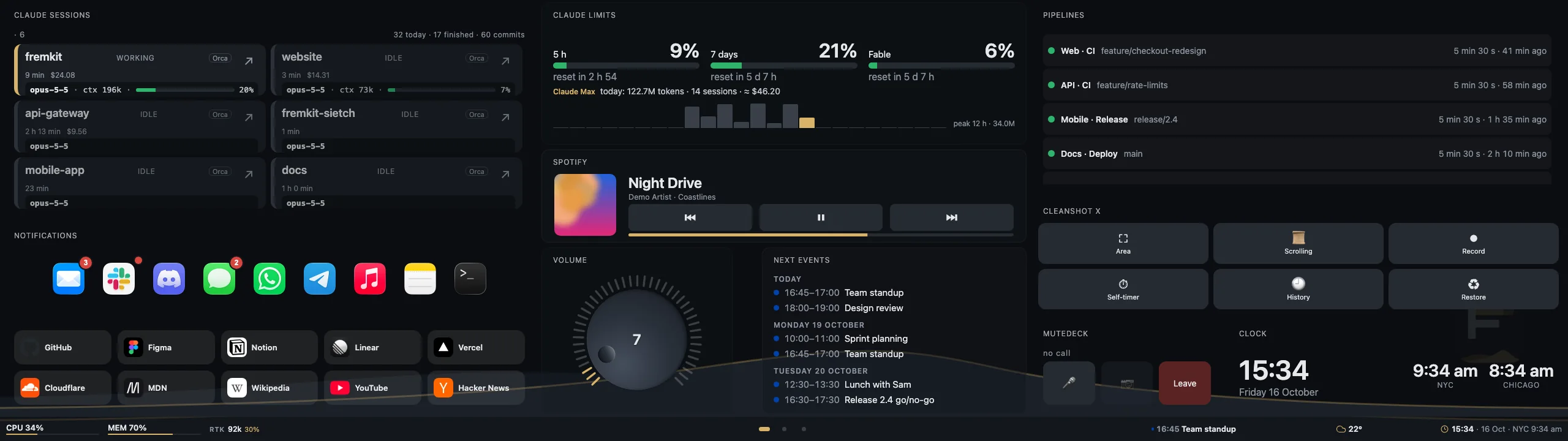Image resolution: width=1568 pixels, height=441 pixels.
Task: Start CleanShot Self-timer capture
Action: [1123, 289]
